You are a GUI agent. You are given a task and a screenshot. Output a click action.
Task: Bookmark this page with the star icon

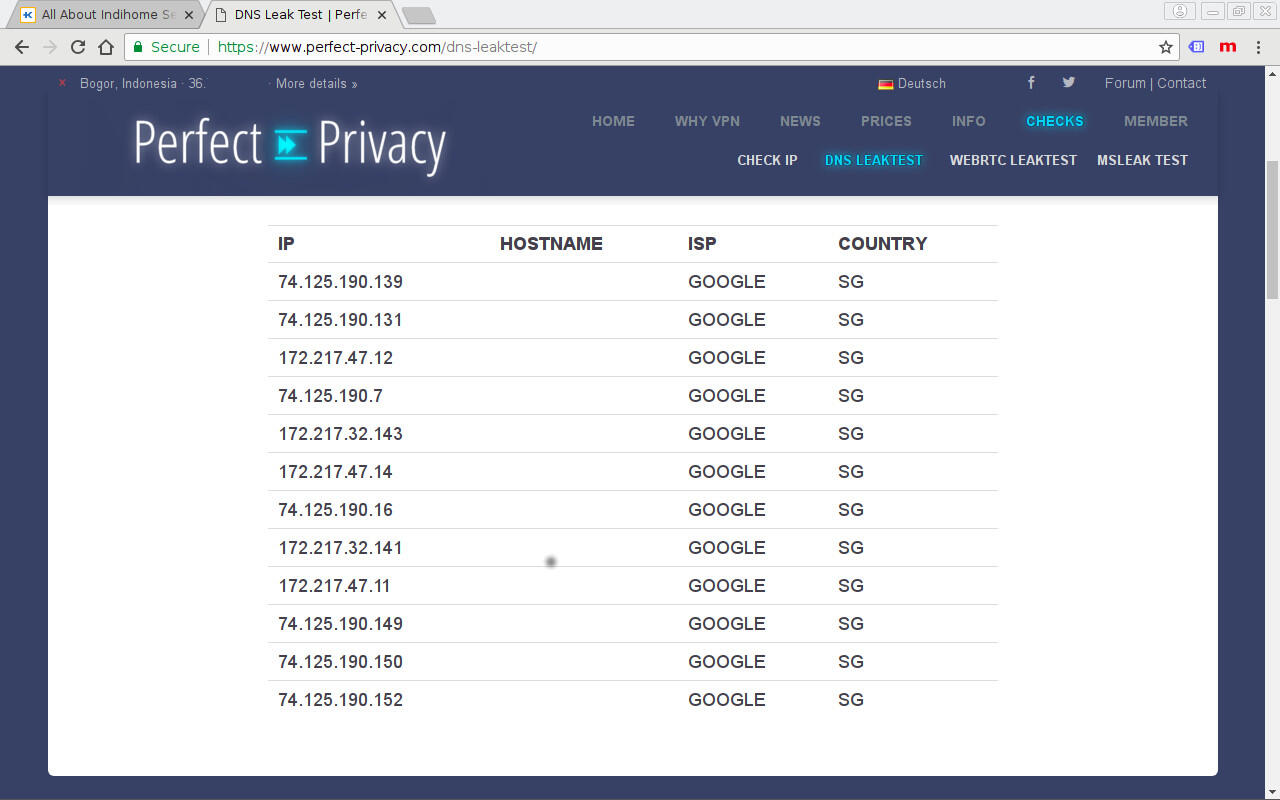1165,47
